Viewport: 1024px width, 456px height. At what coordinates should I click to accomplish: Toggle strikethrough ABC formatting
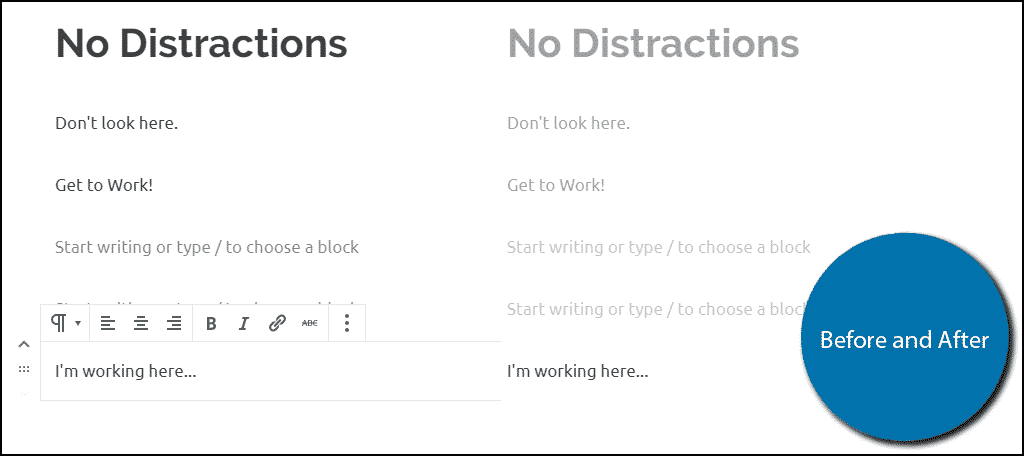(310, 323)
